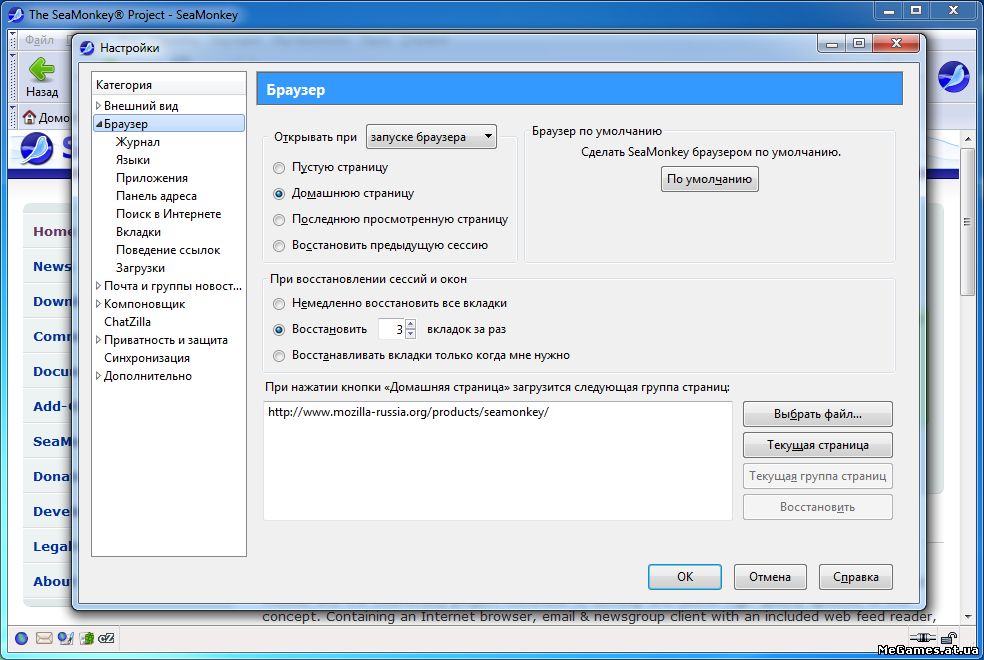
Task: Click the unlocked padlock security icon
Action: coord(949,638)
